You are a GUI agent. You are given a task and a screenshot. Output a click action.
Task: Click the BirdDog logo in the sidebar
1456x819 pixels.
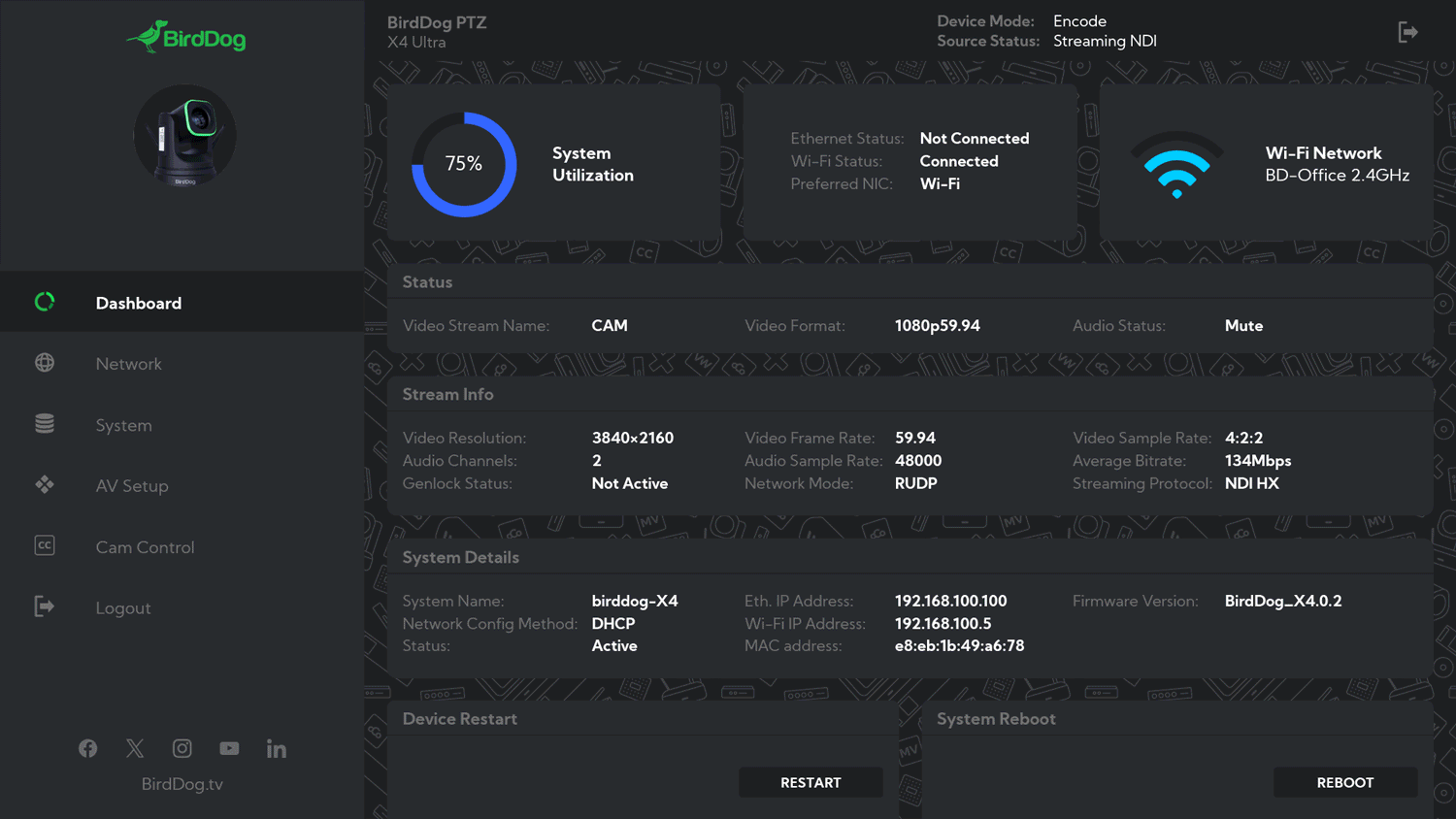coord(185,37)
